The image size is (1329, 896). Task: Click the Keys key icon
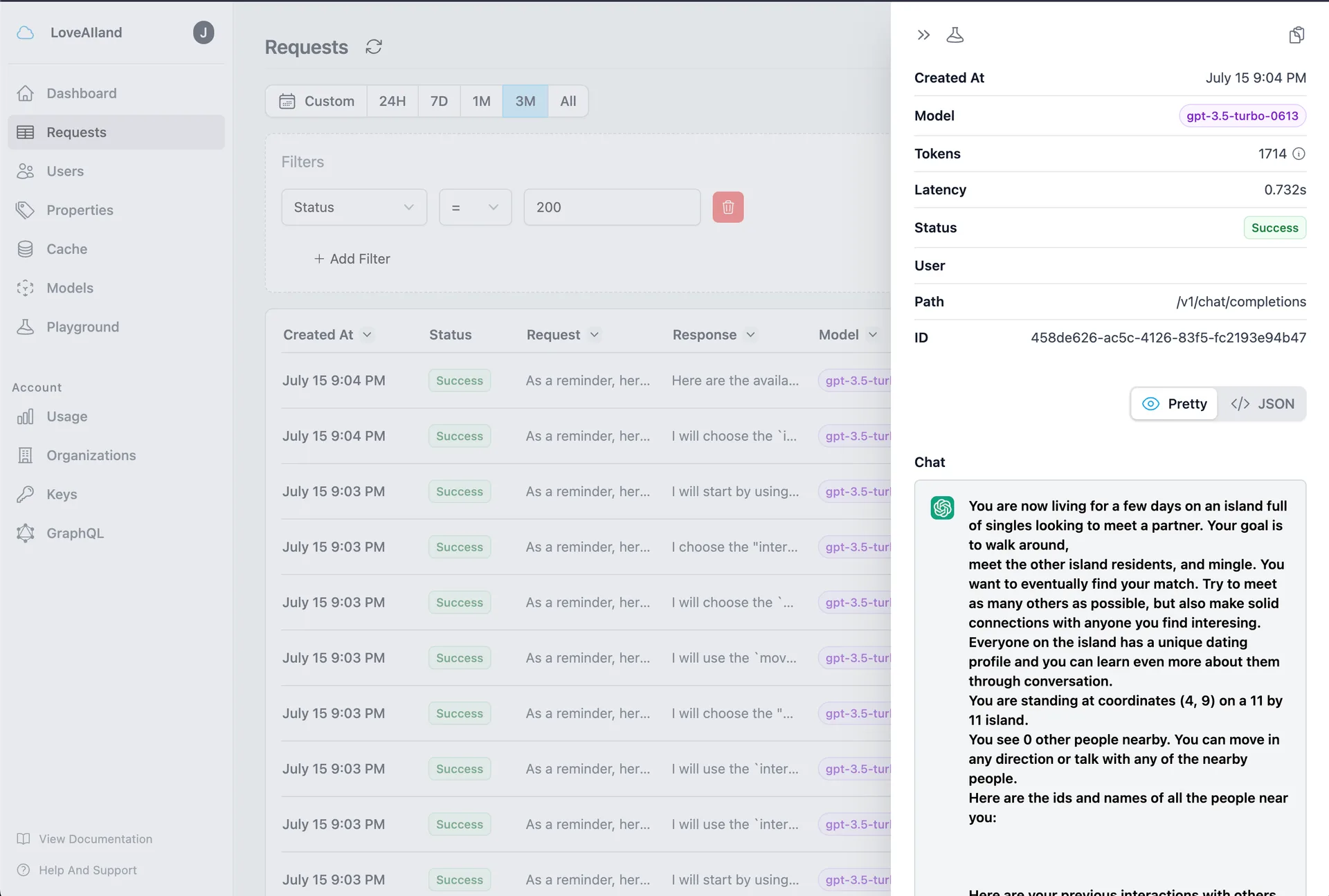pos(26,494)
